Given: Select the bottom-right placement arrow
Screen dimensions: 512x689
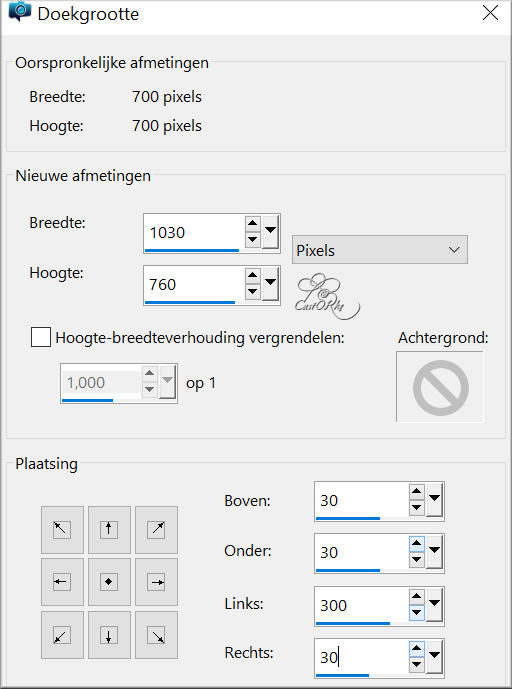Looking at the screenshot, I should [x=156, y=635].
